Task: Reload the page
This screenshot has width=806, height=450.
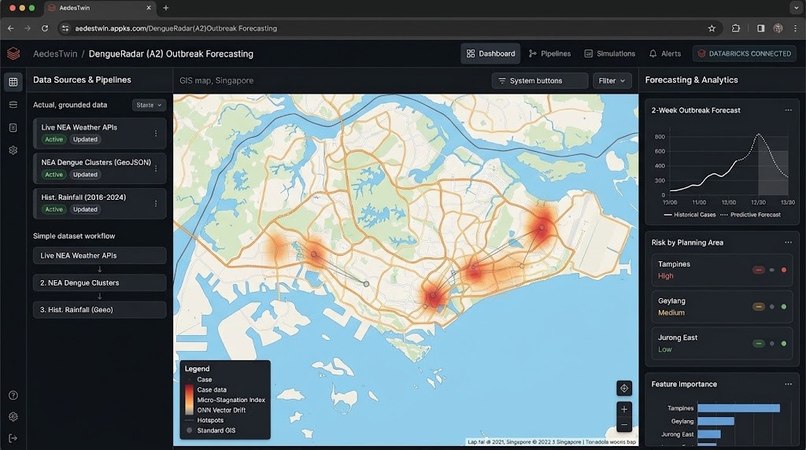Action: [45, 28]
